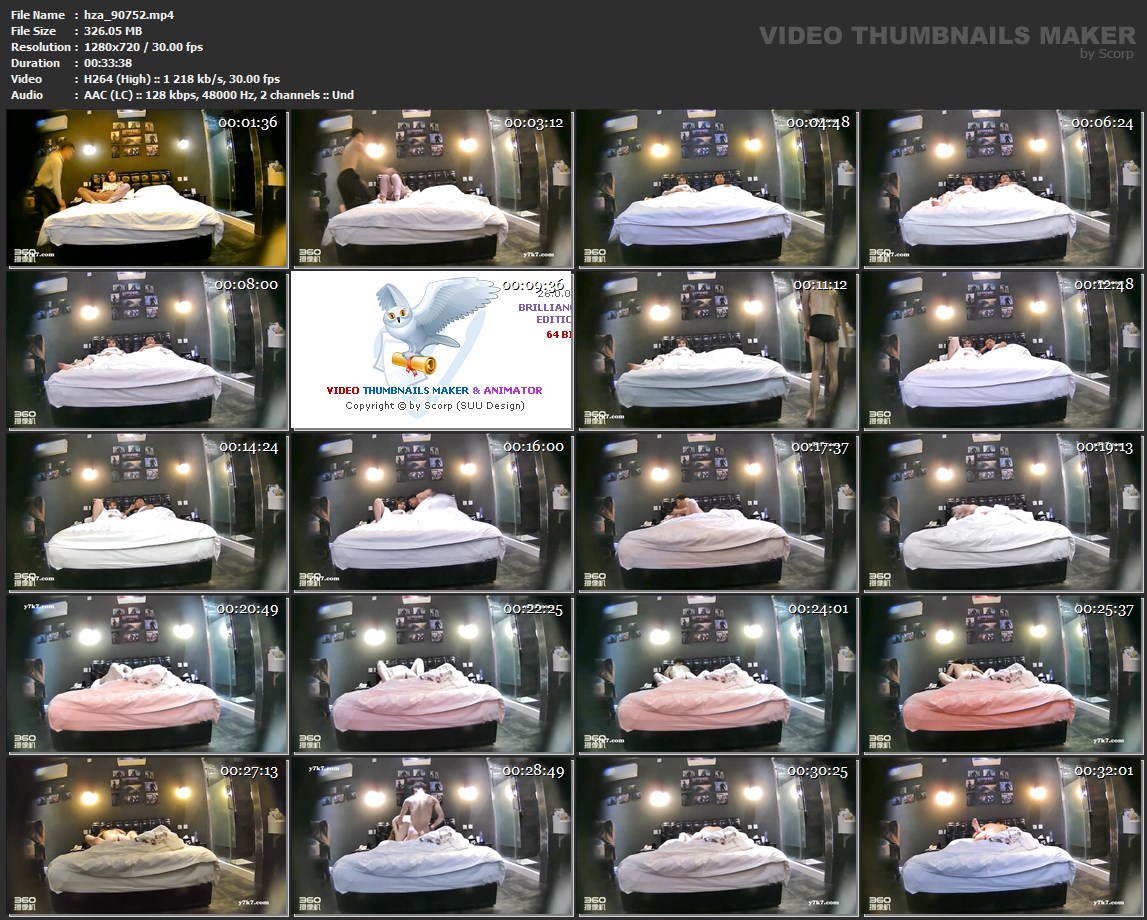The height and width of the screenshot is (920, 1147).
Task: Click the frame timestamped 00:19:13
Action: tap(1001, 511)
